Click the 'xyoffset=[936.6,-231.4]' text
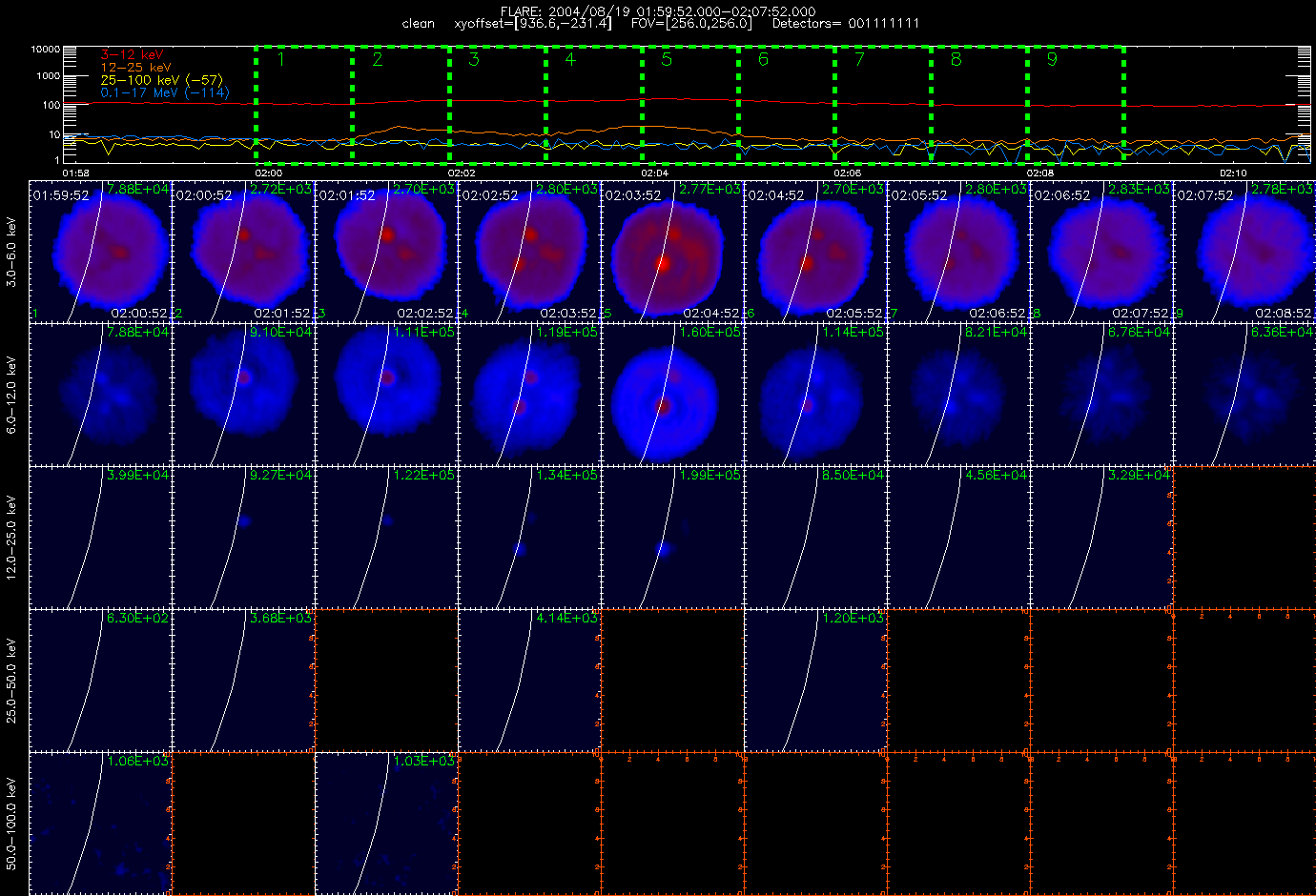Image resolution: width=1316 pixels, height=896 pixels. [x=533, y=23]
